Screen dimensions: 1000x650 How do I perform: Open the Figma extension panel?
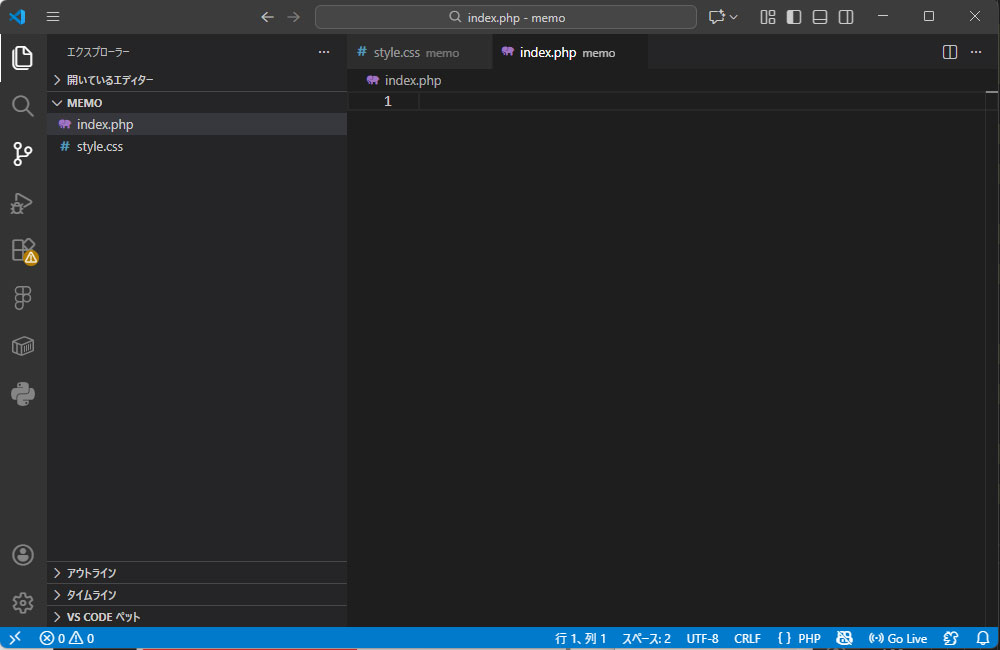(x=22, y=298)
